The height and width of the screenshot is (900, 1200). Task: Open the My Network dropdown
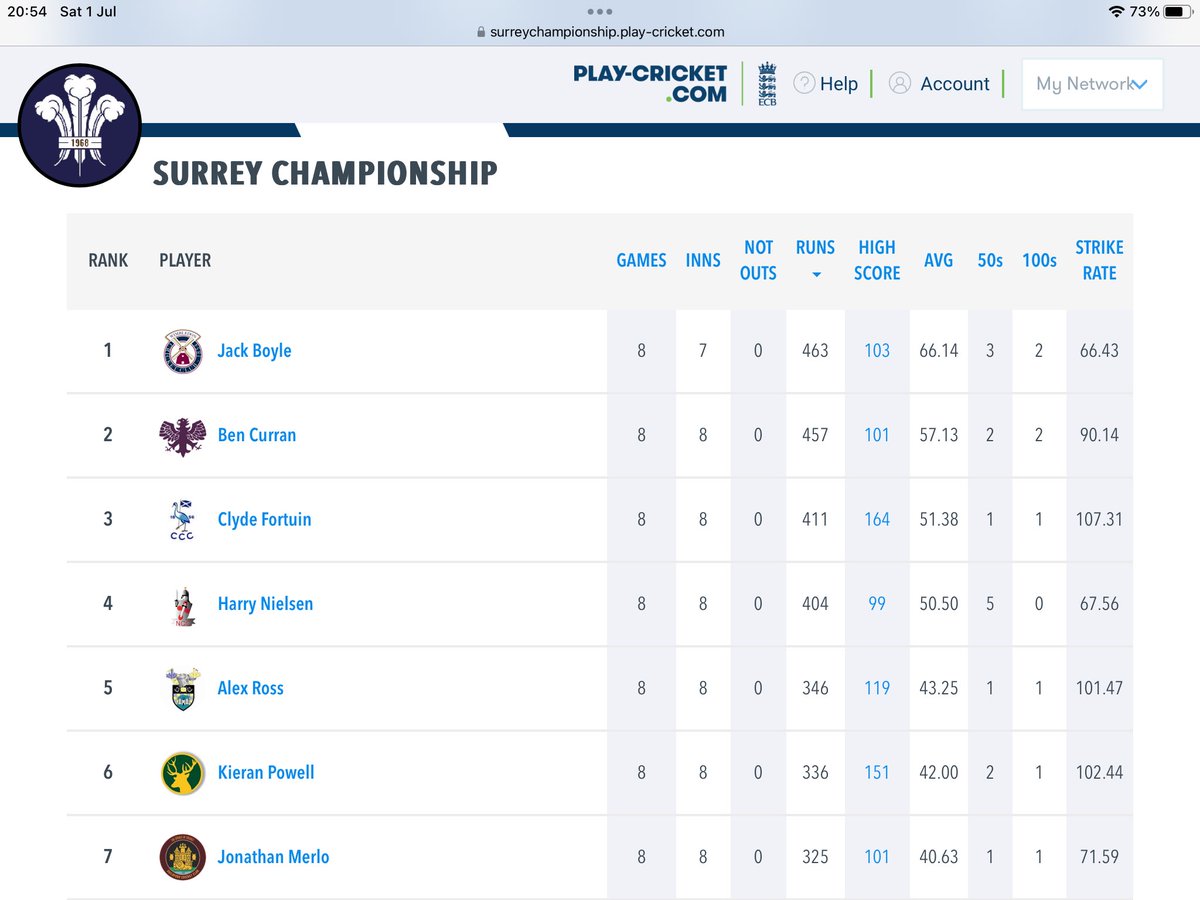pyautogui.click(x=1091, y=84)
